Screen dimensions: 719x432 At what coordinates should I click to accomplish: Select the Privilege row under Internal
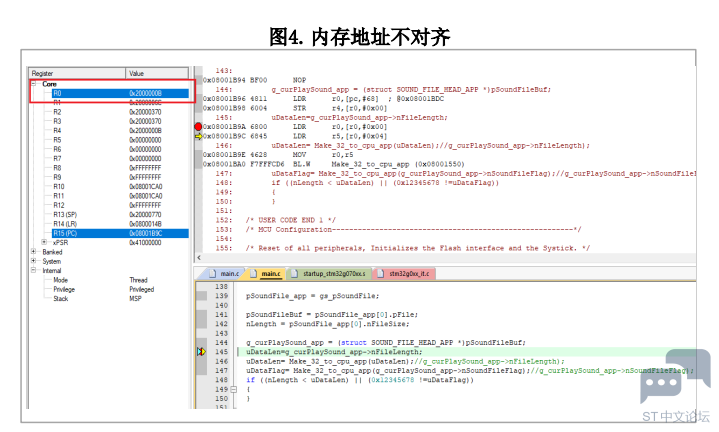pyautogui.click(x=121, y=289)
